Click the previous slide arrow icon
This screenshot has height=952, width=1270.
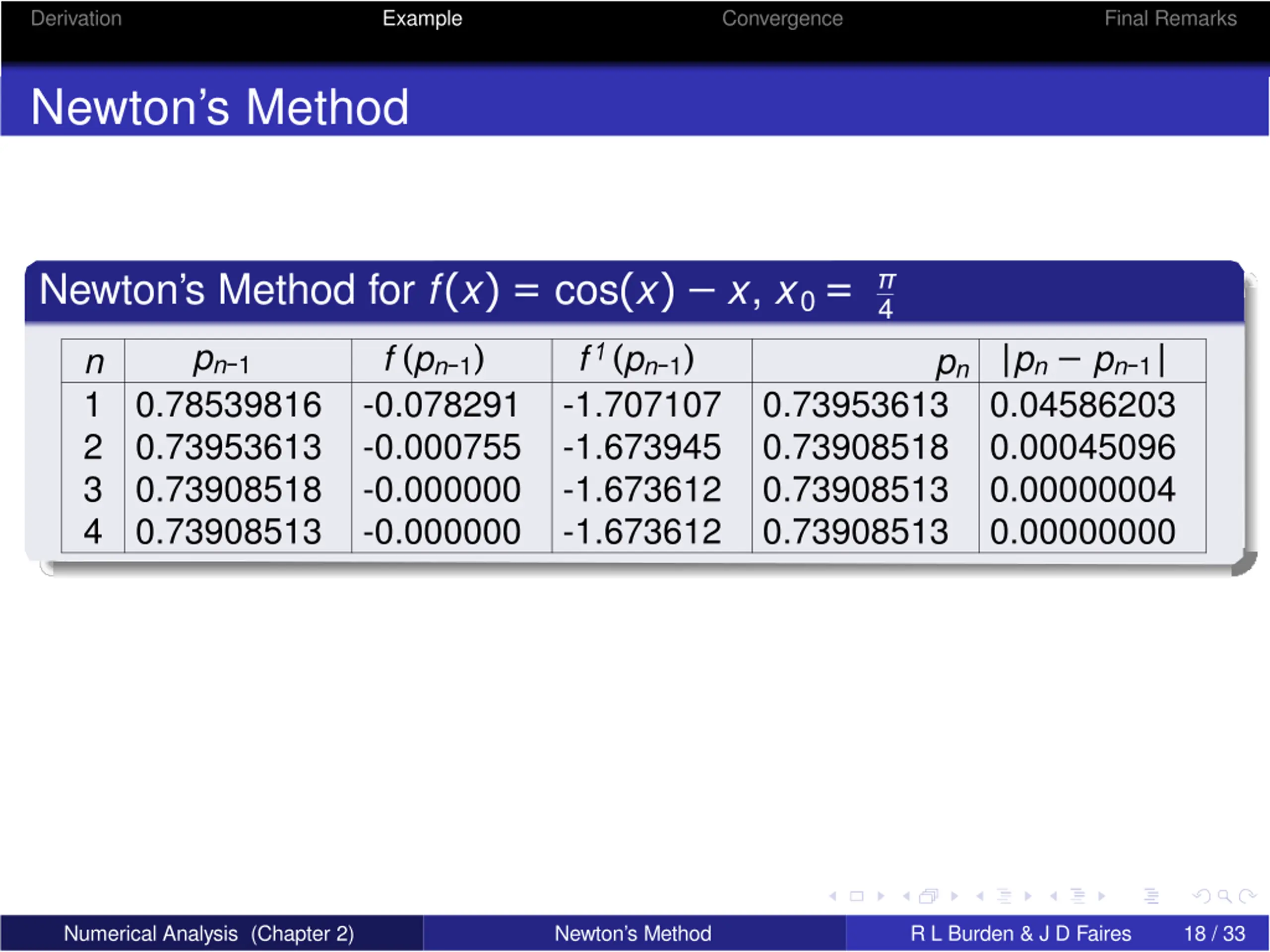pos(833,896)
